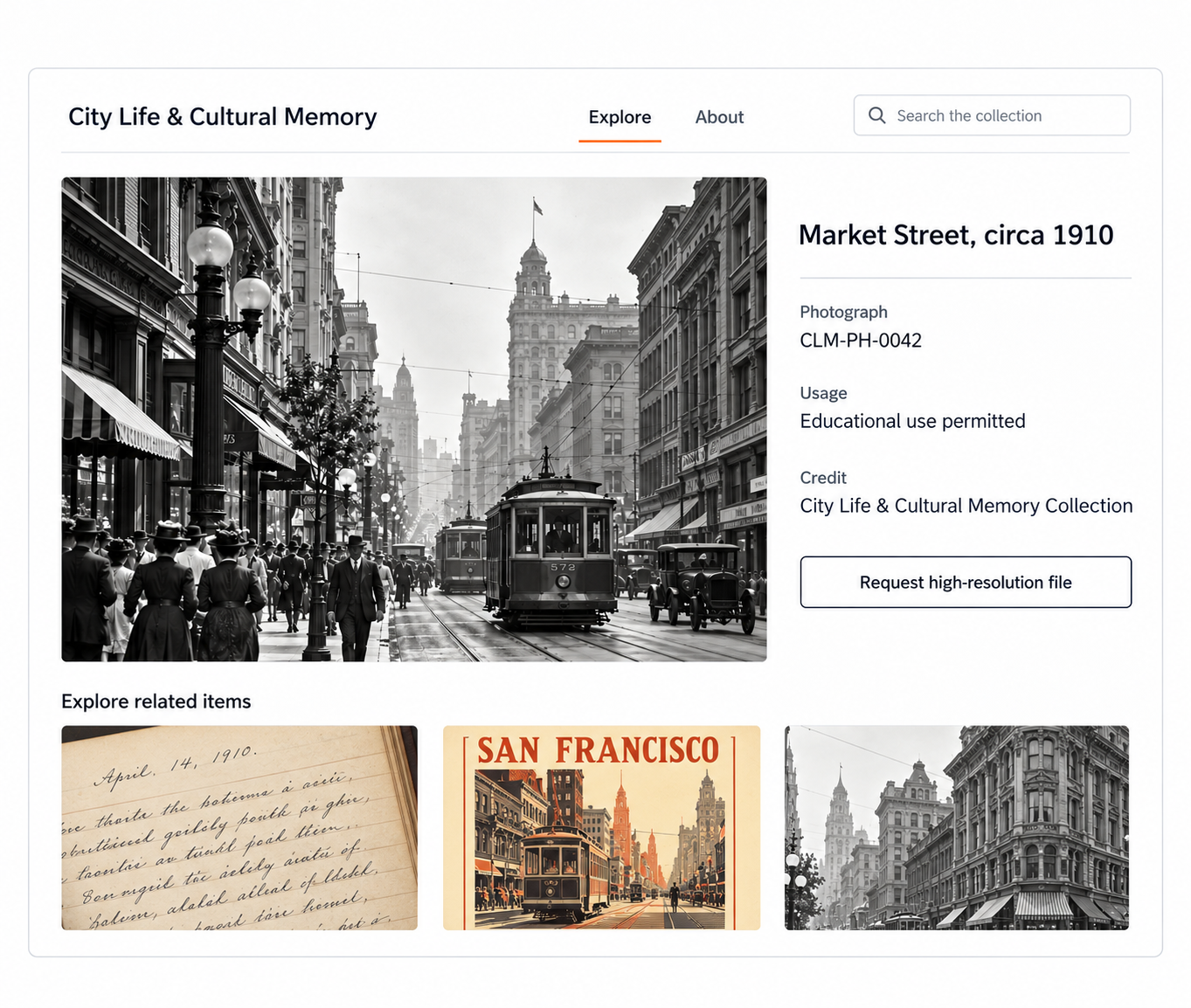Click the Usage label
The width and height of the screenshot is (1191, 1008).
pyautogui.click(x=823, y=393)
